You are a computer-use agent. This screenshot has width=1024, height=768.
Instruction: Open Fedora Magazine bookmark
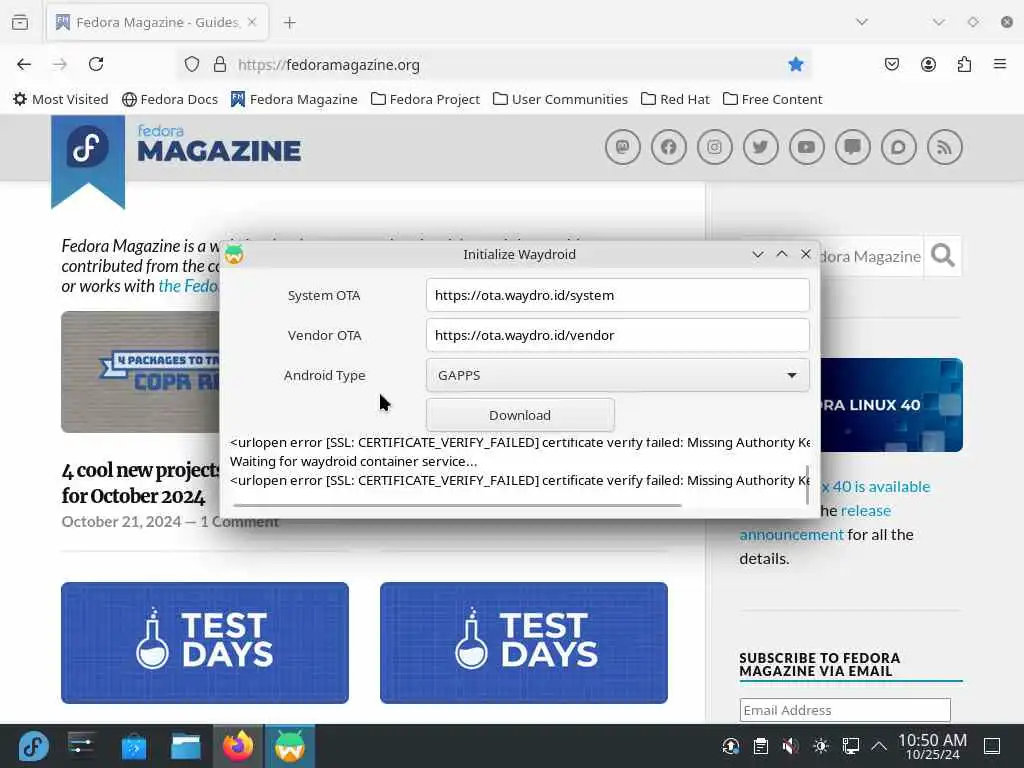pyautogui.click(x=294, y=99)
